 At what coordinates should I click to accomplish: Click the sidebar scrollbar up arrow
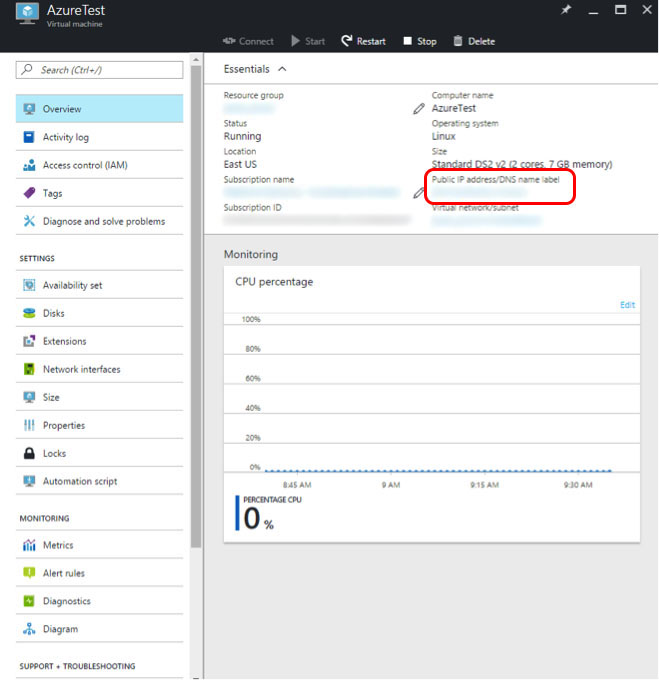tap(196, 59)
